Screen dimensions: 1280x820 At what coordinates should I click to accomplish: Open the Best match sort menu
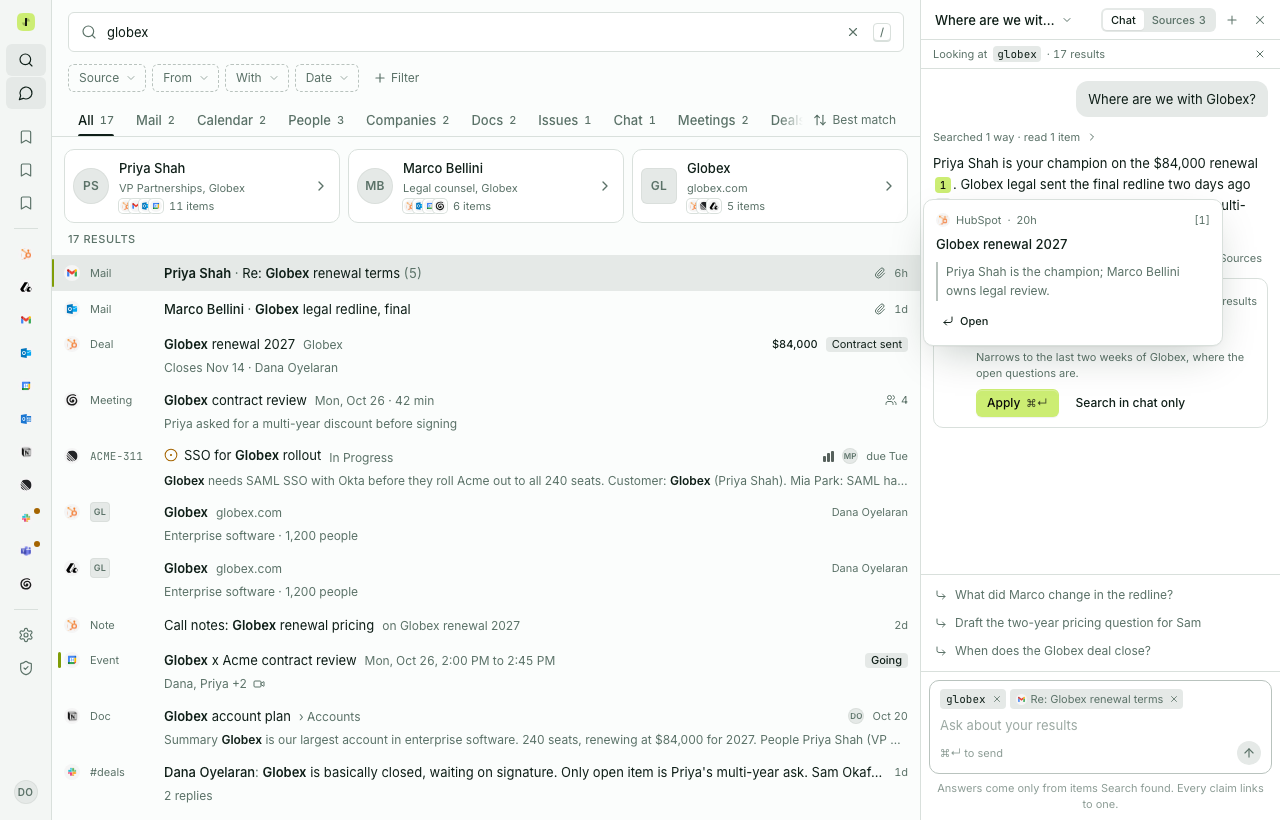click(x=855, y=120)
